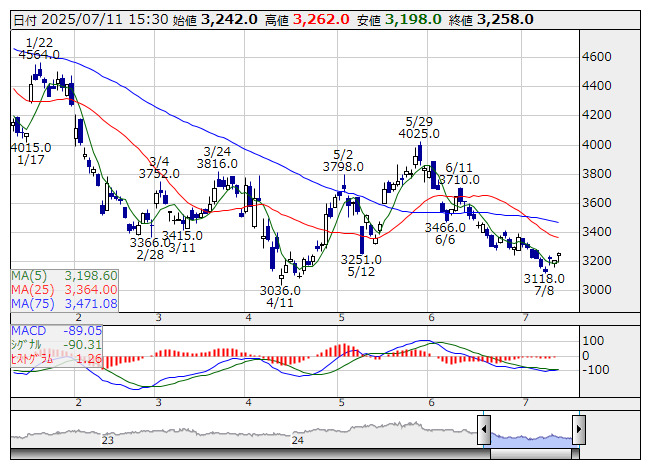Click the year 24 marker in overview chart
The height and width of the screenshot is (470, 653).
(297, 440)
